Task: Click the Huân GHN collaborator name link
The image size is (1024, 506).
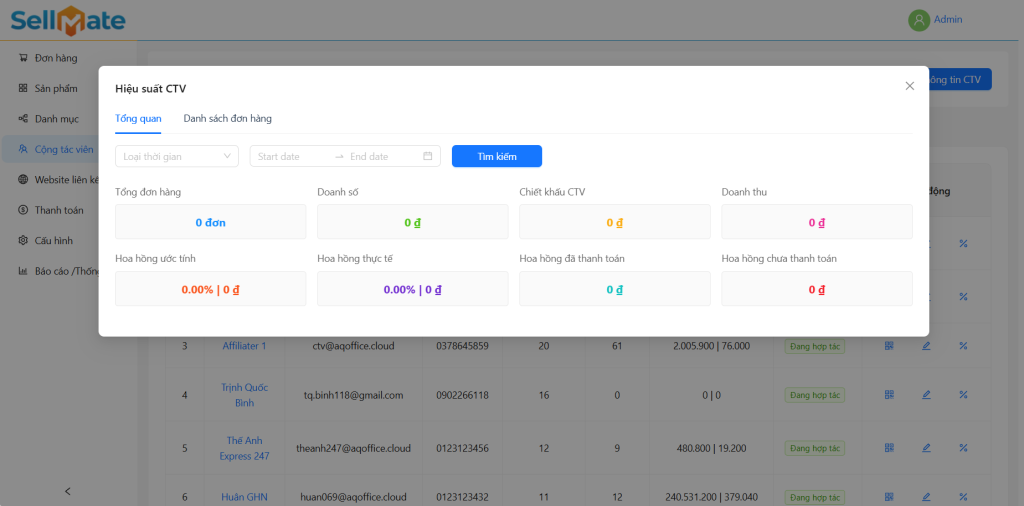Action: coord(245,497)
